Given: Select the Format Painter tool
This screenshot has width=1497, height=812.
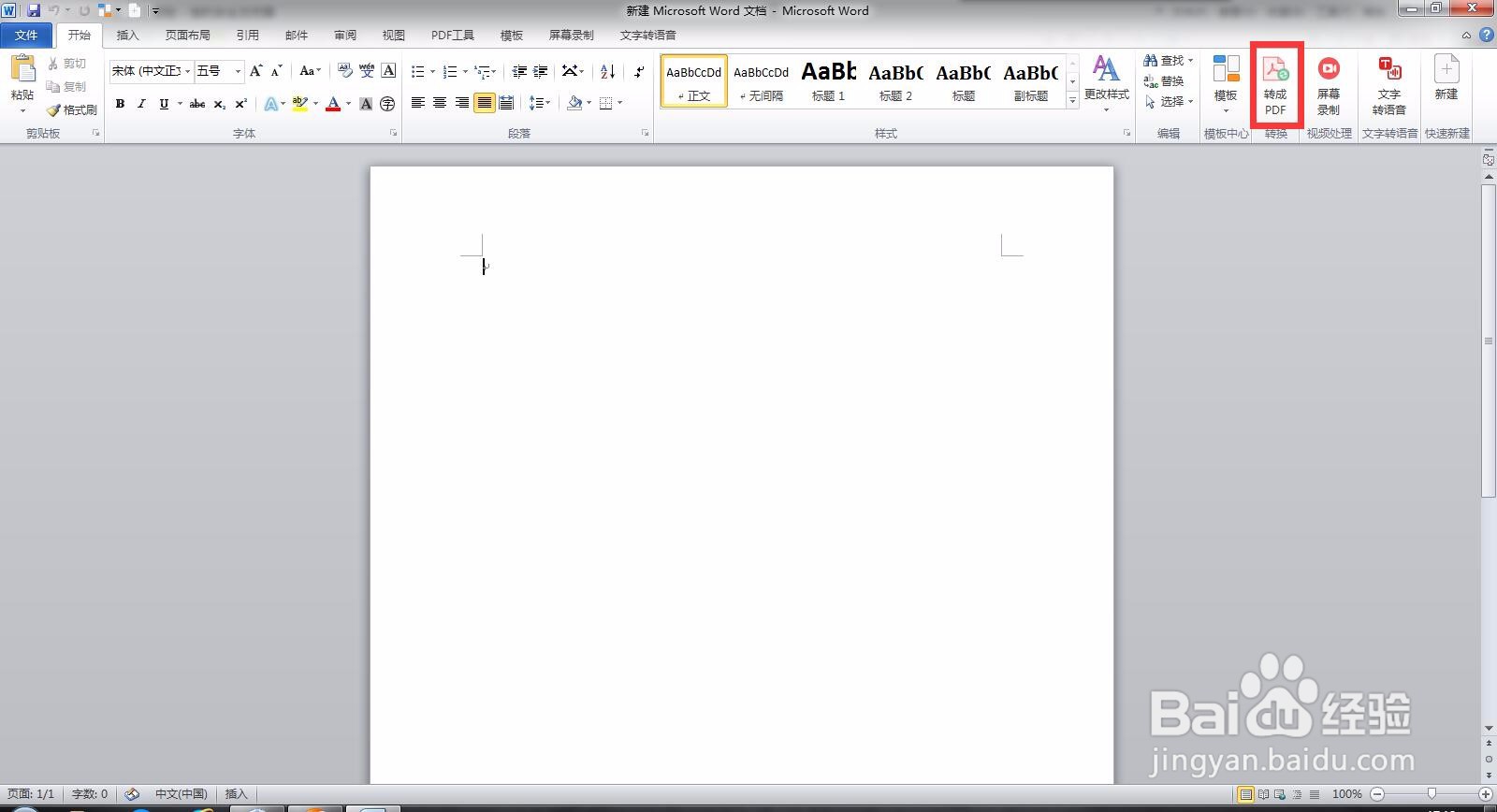Looking at the screenshot, I should (x=72, y=109).
